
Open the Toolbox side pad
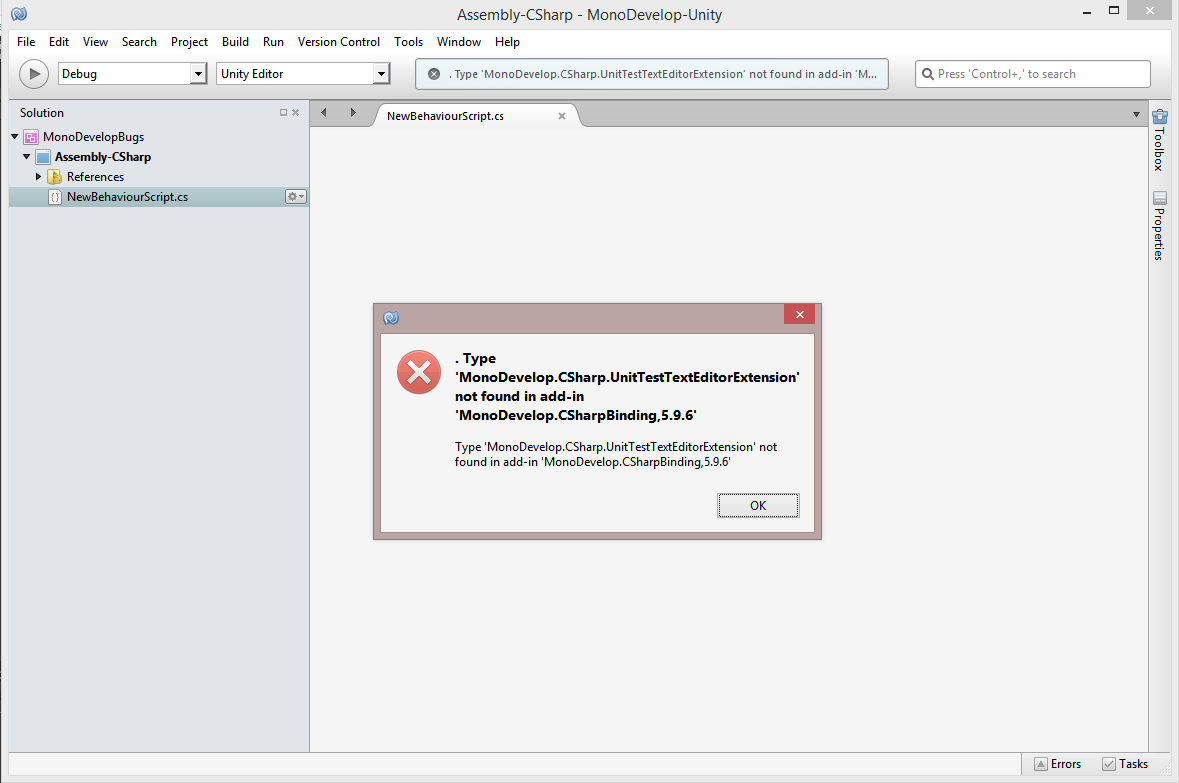coord(1159,141)
